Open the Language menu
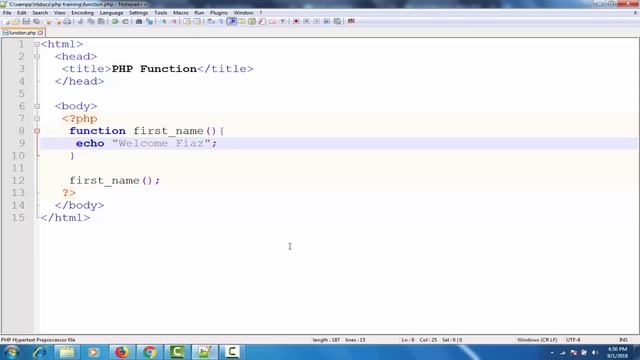640x360 pixels. point(111,13)
